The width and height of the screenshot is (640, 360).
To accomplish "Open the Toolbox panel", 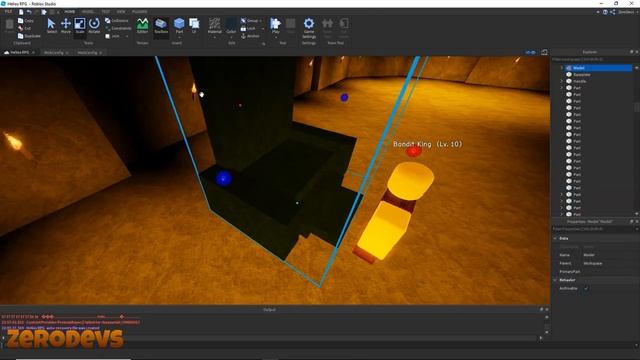I will pos(161,26).
